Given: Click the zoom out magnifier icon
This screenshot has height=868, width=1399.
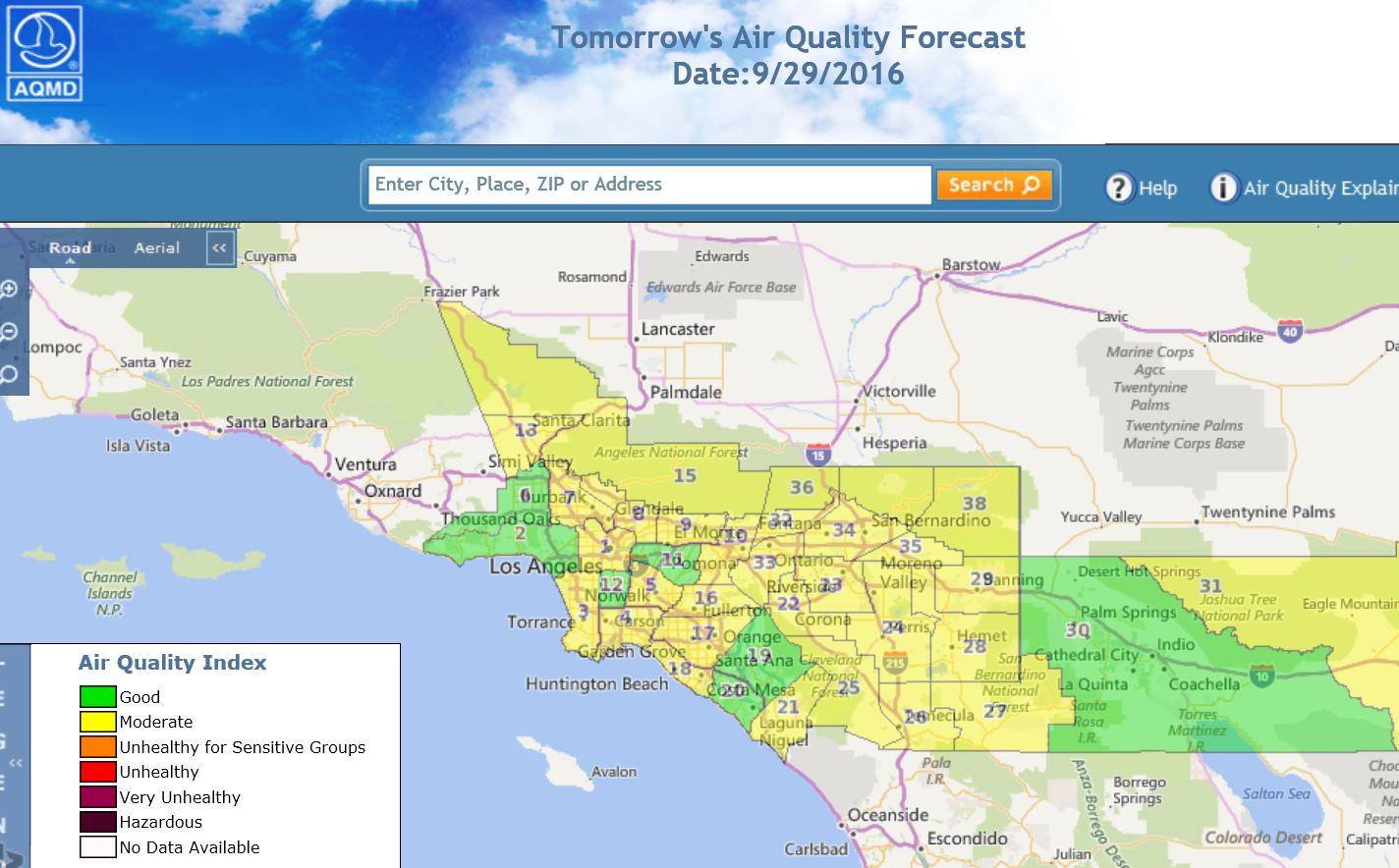Looking at the screenshot, I should tap(9, 331).
